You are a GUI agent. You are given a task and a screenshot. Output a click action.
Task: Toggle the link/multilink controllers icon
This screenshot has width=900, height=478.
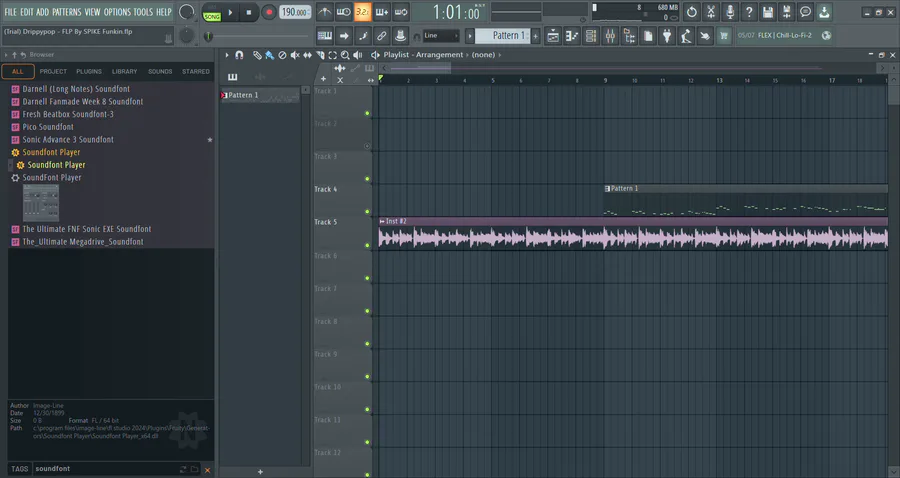pos(382,36)
